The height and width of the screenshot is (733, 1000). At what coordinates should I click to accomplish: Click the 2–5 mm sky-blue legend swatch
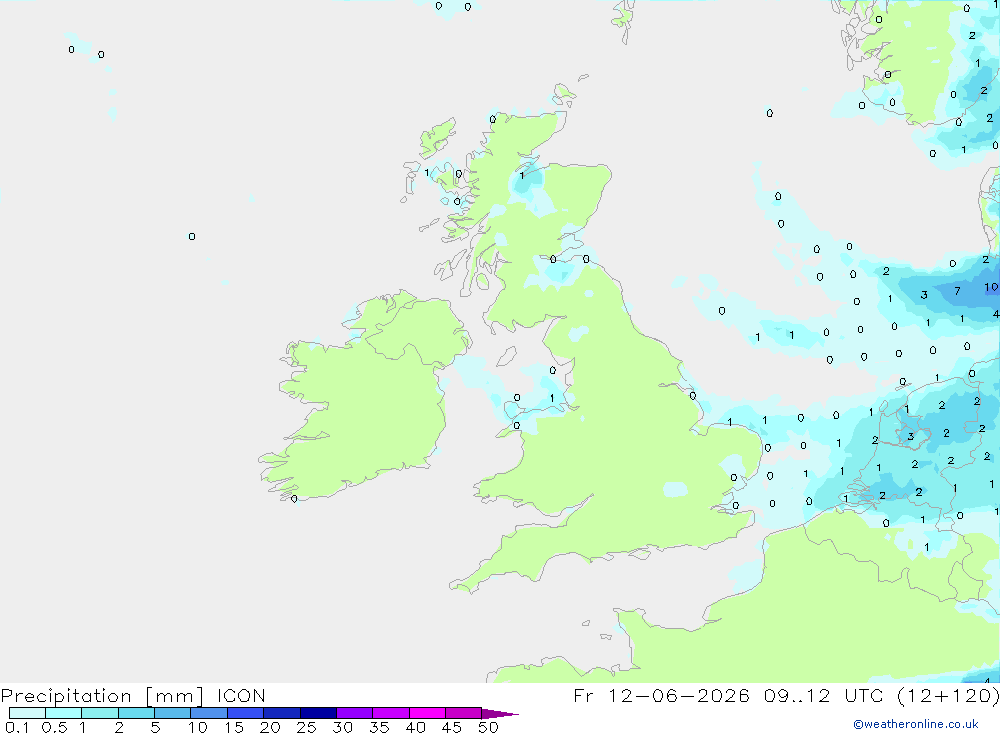(x=136, y=713)
